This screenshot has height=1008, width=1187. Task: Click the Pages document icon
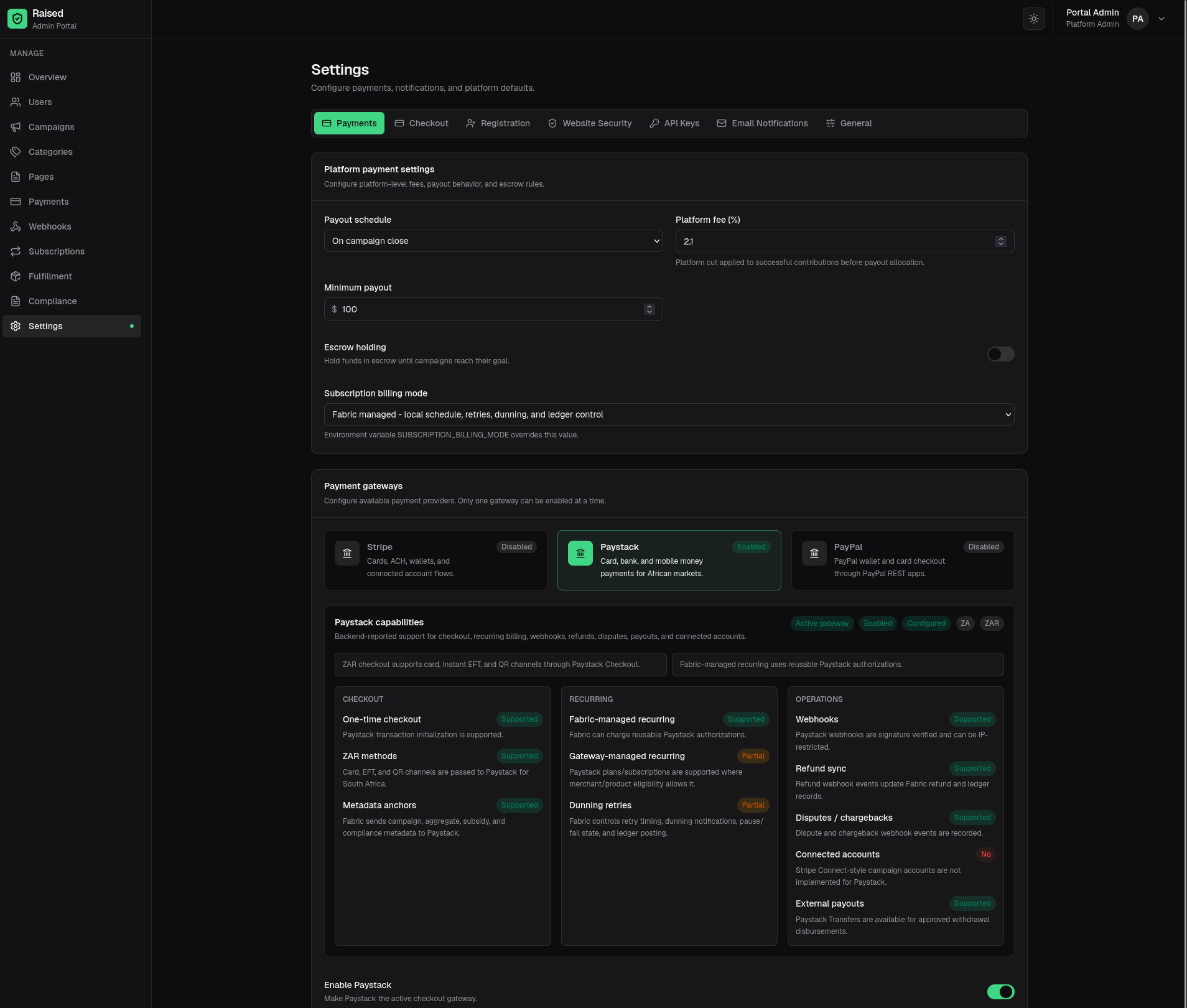(16, 177)
